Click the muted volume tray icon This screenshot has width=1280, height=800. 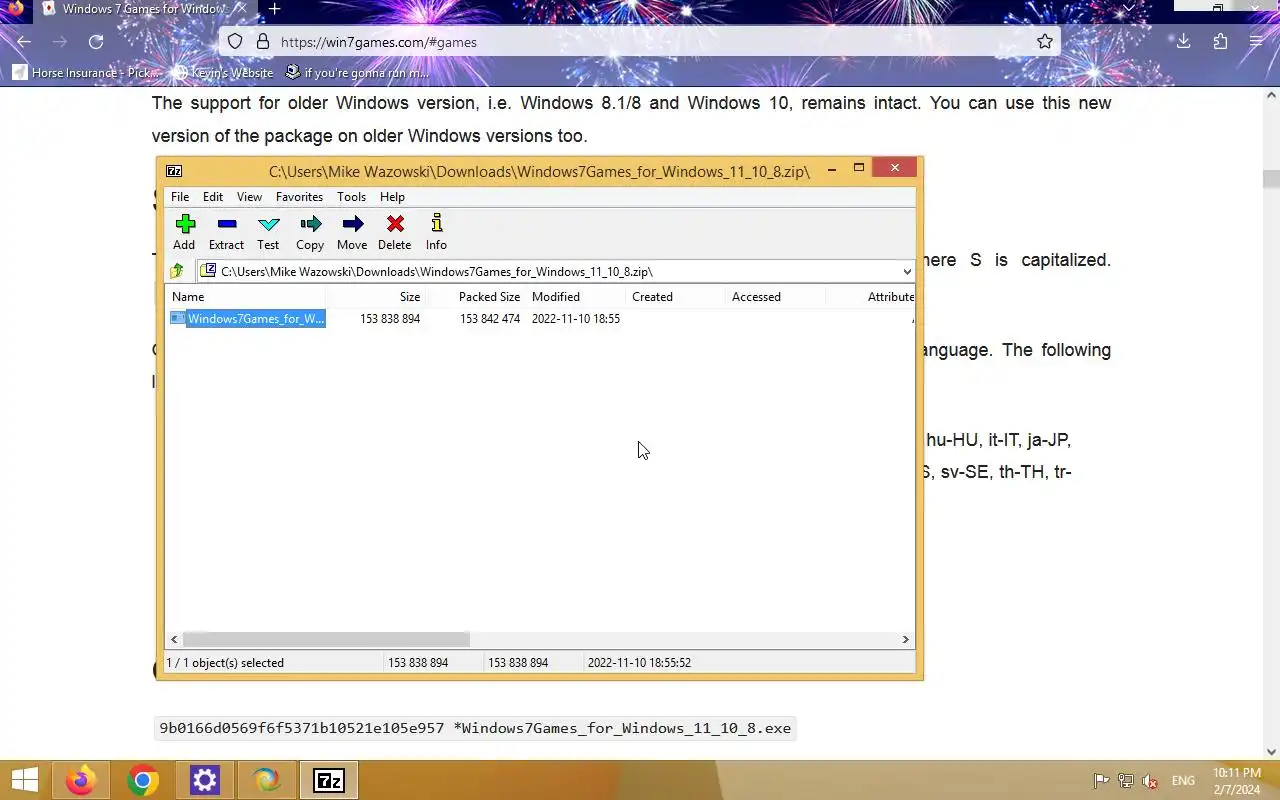point(1150,781)
